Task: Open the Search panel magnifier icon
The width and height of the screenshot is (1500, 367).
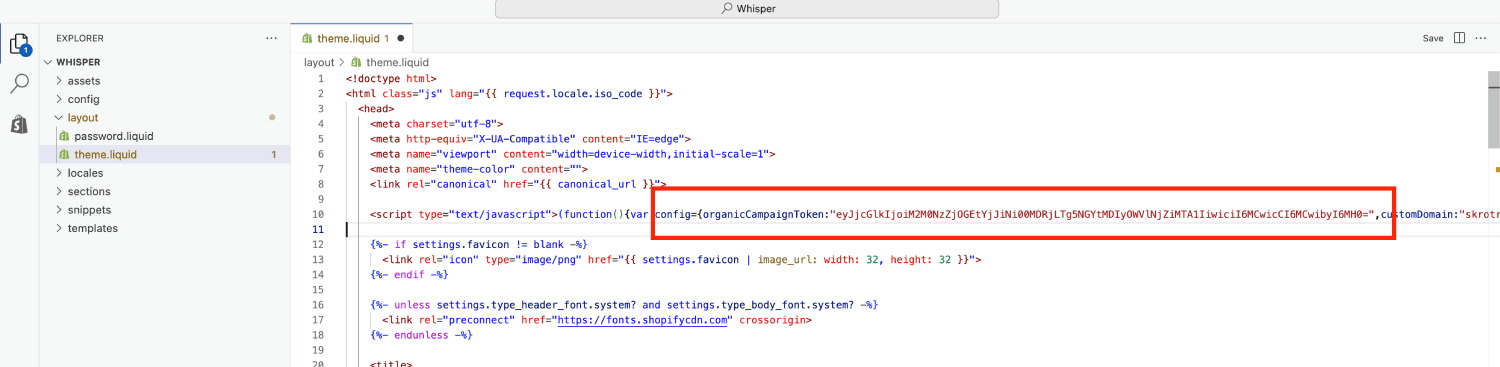Action: [19, 84]
